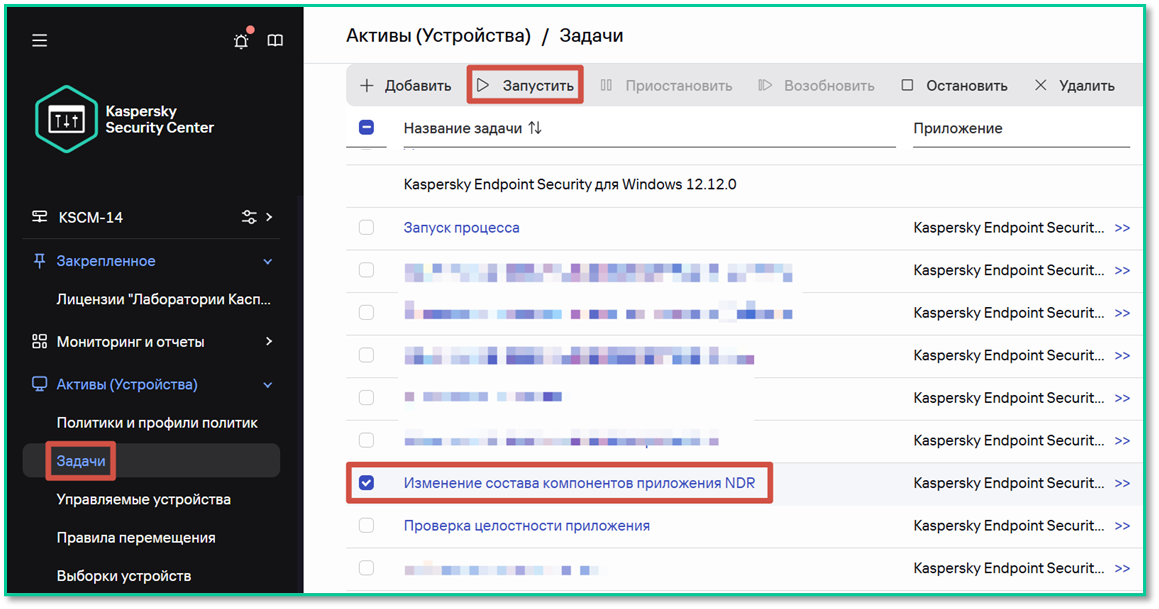Click the pause icon of Приостановить

[606, 85]
